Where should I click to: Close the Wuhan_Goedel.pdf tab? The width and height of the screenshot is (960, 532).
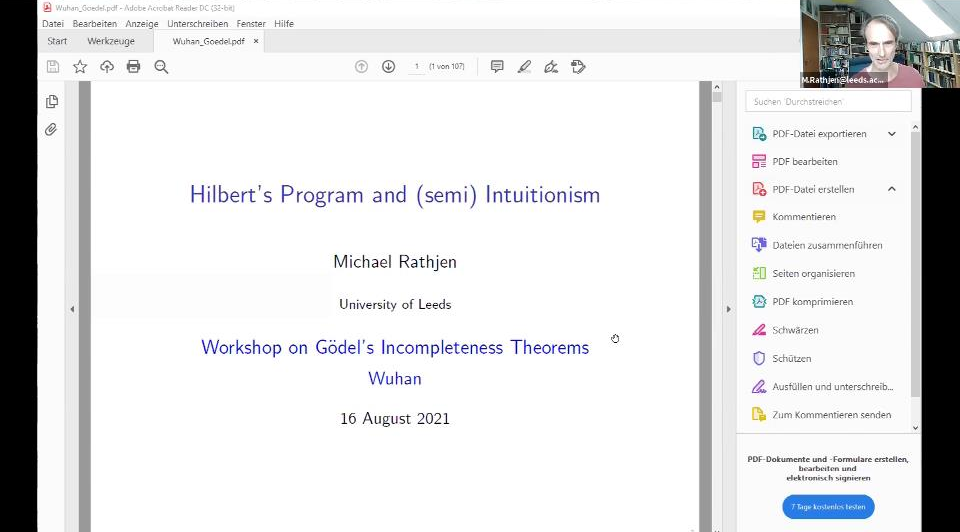256,41
